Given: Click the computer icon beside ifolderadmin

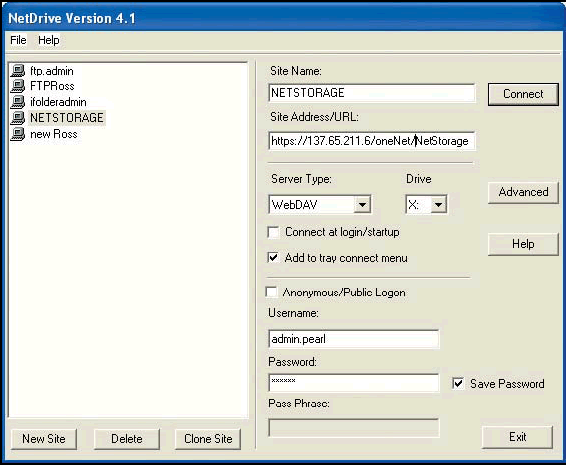Looking at the screenshot, I should click(18, 102).
